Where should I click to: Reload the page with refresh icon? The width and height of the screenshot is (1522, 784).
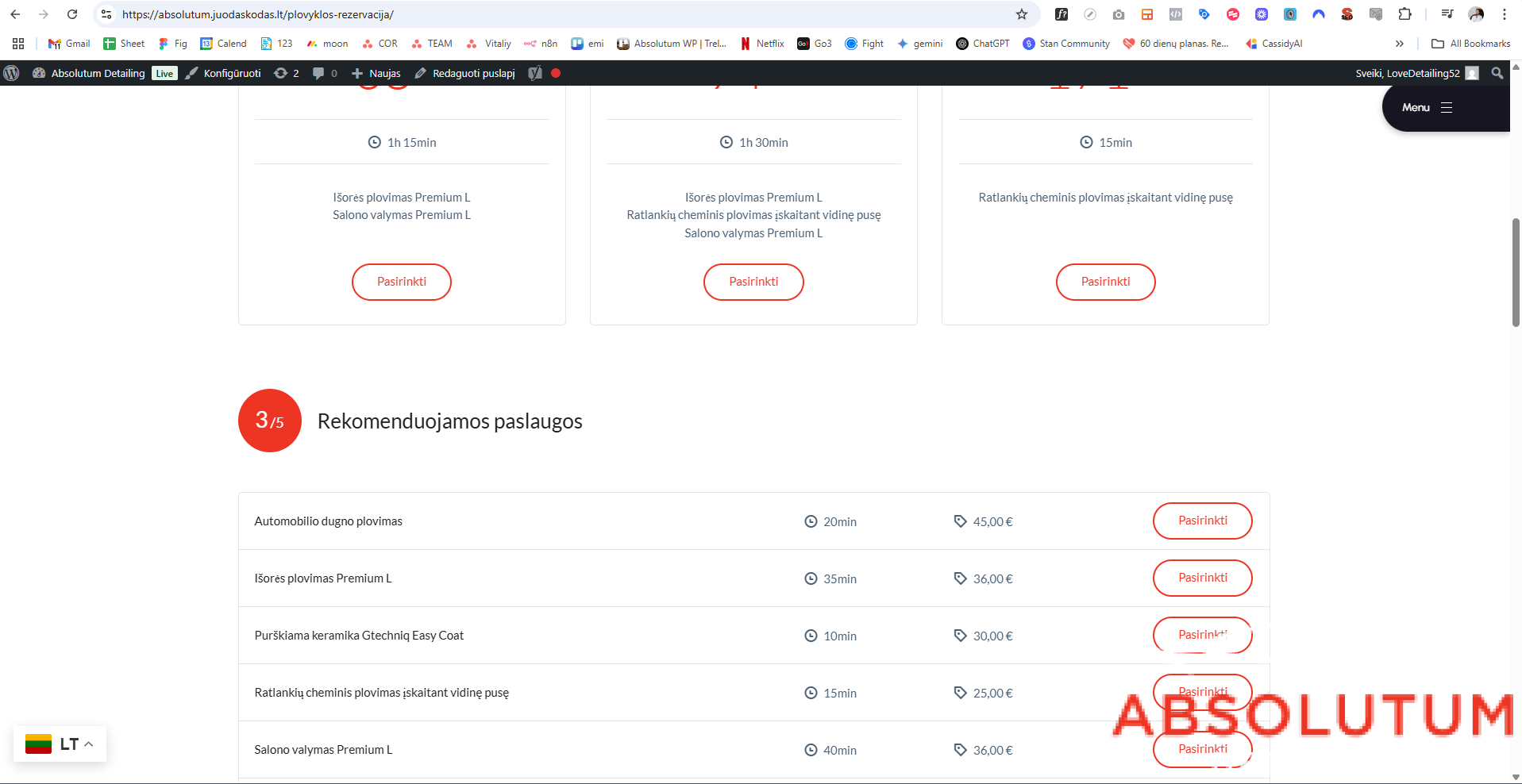point(72,14)
